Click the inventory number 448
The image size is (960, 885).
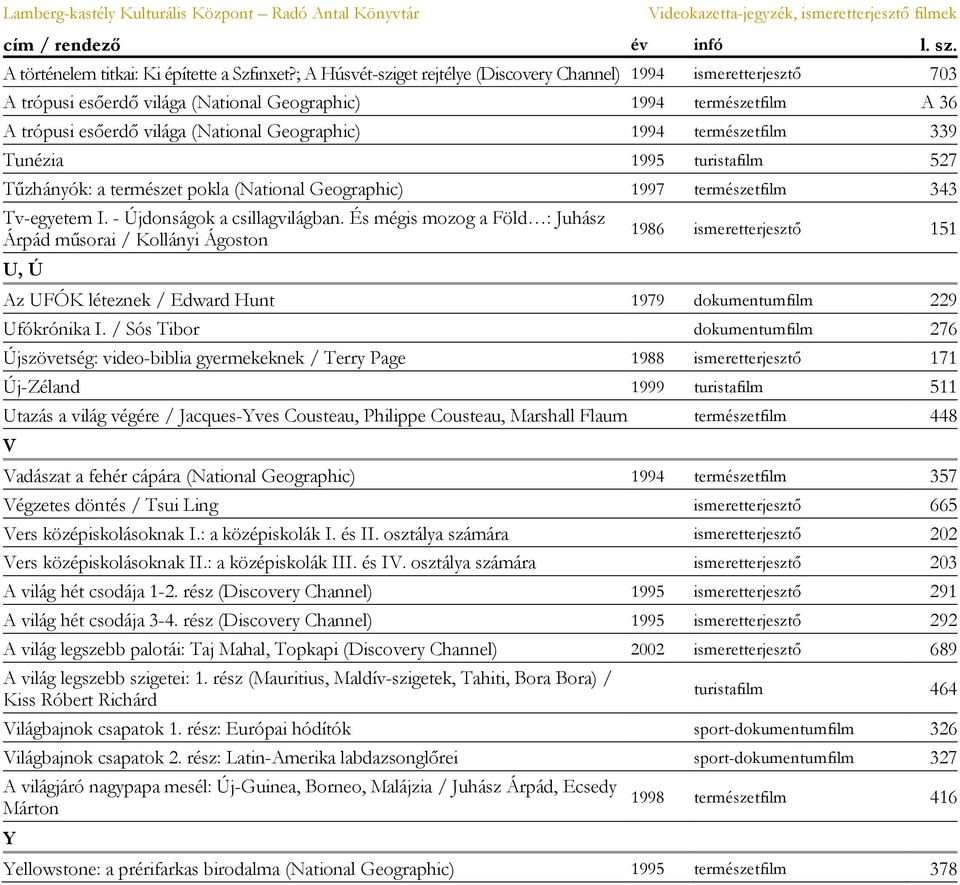pos(943,416)
